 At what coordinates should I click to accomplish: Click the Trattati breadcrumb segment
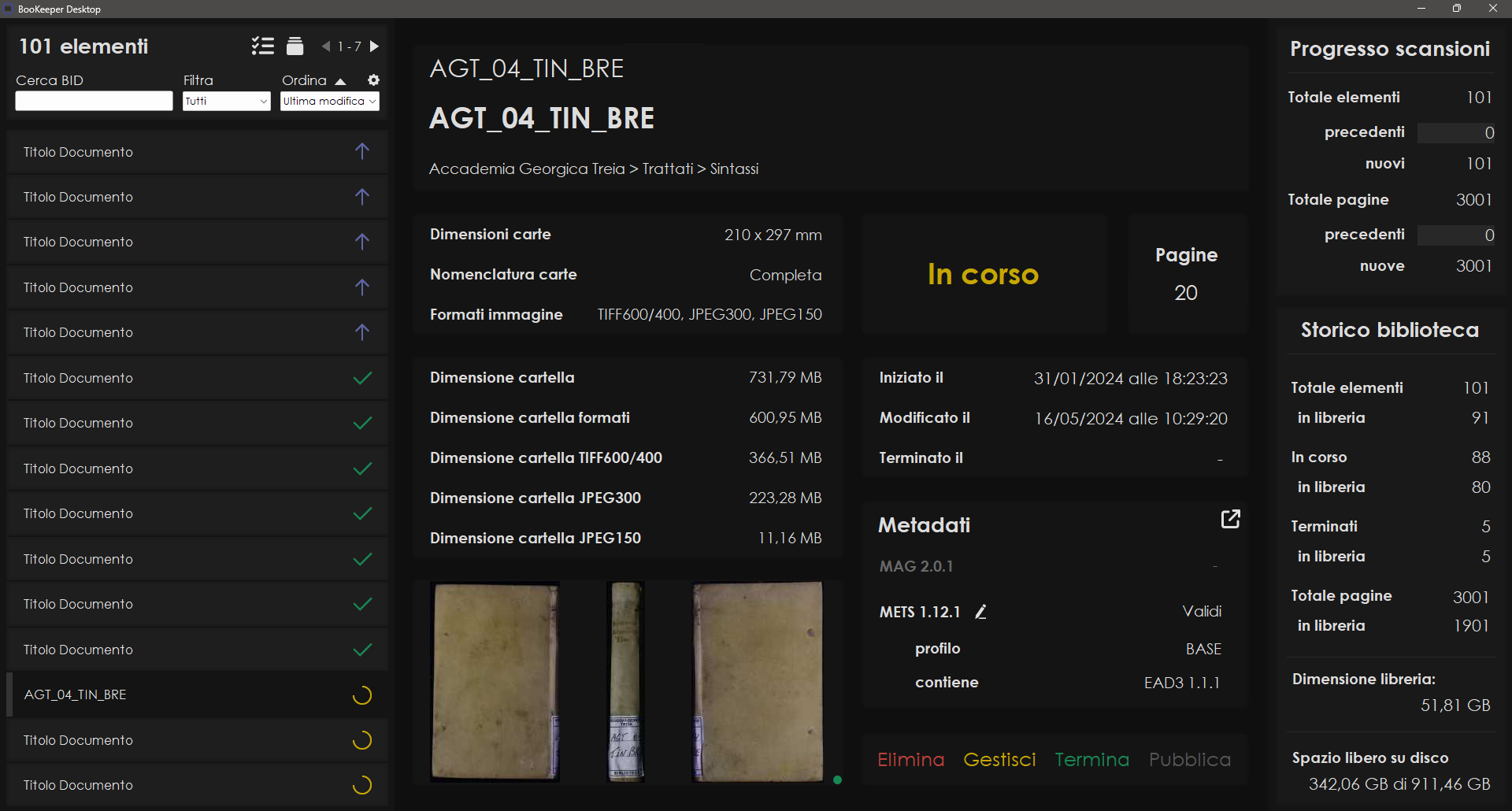tap(667, 169)
